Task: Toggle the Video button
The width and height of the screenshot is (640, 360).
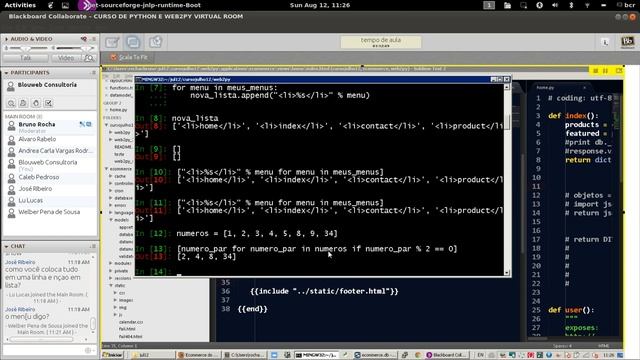Action: point(66,58)
